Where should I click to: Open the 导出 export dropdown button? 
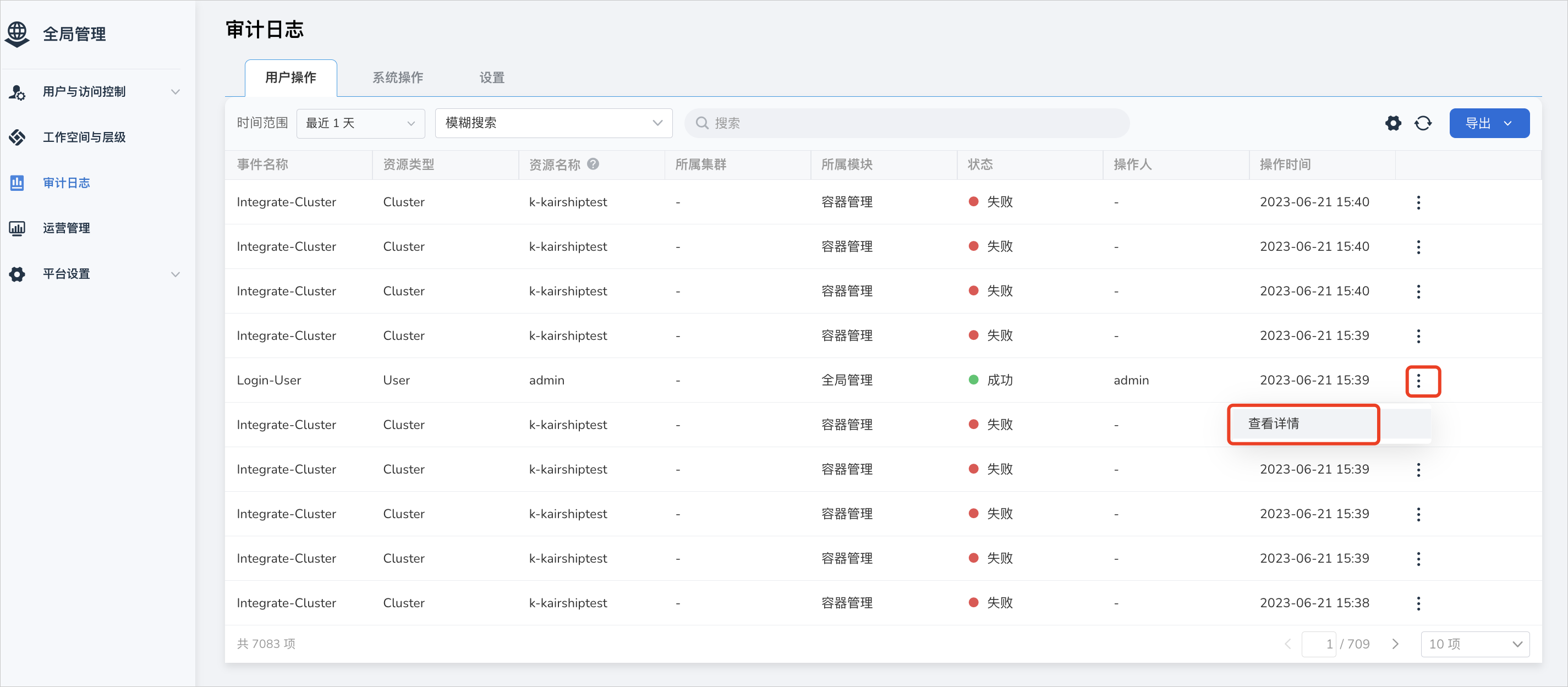tap(1489, 123)
